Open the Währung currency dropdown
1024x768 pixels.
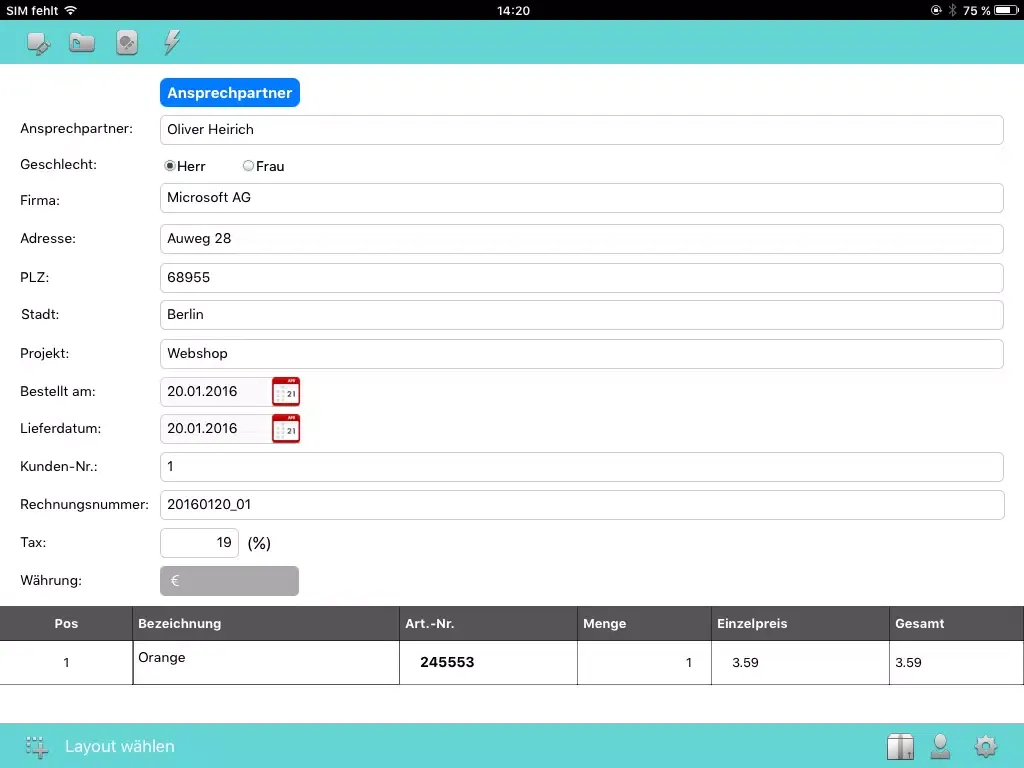(x=229, y=581)
